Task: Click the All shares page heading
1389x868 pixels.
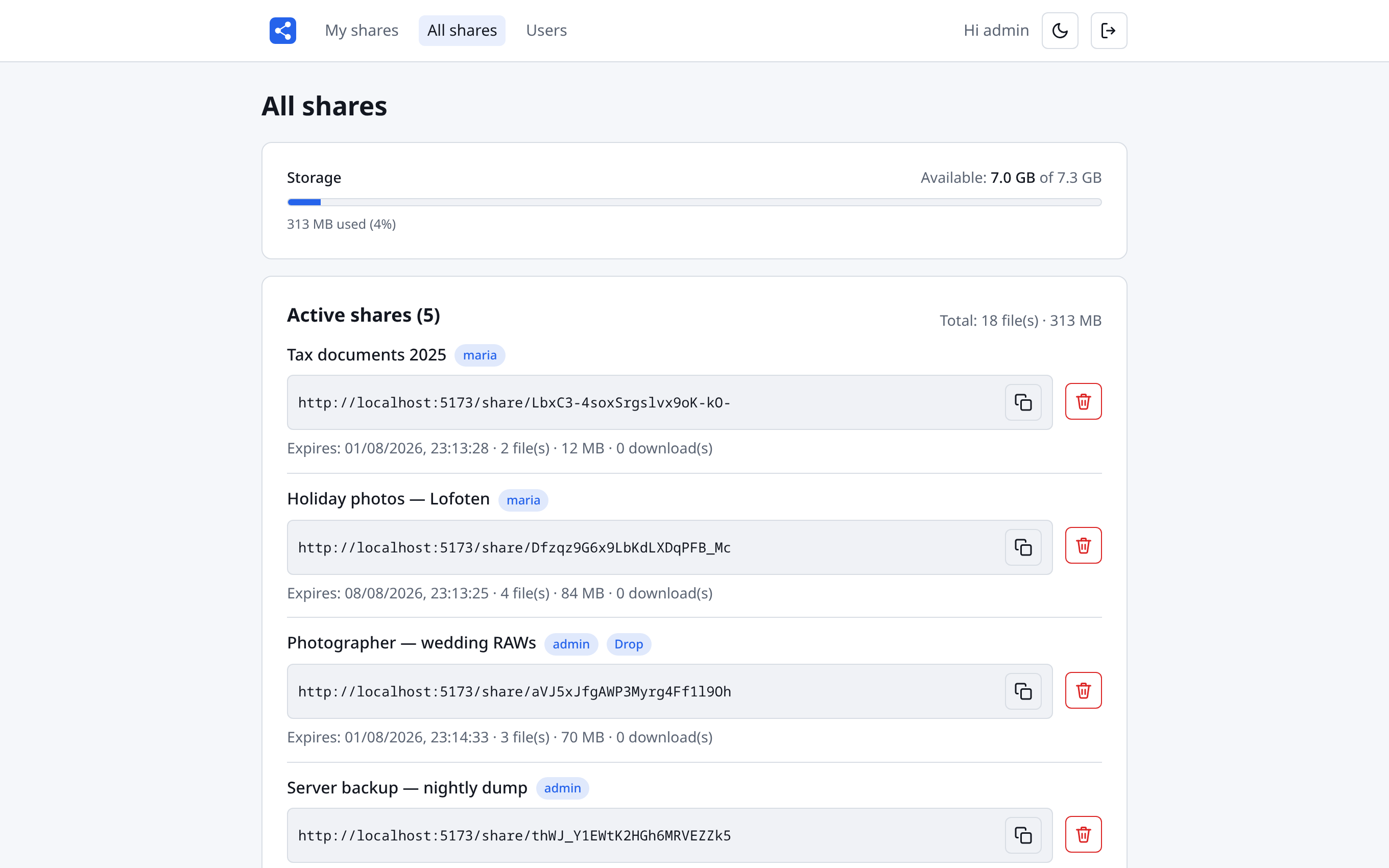Action: [x=324, y=106]
